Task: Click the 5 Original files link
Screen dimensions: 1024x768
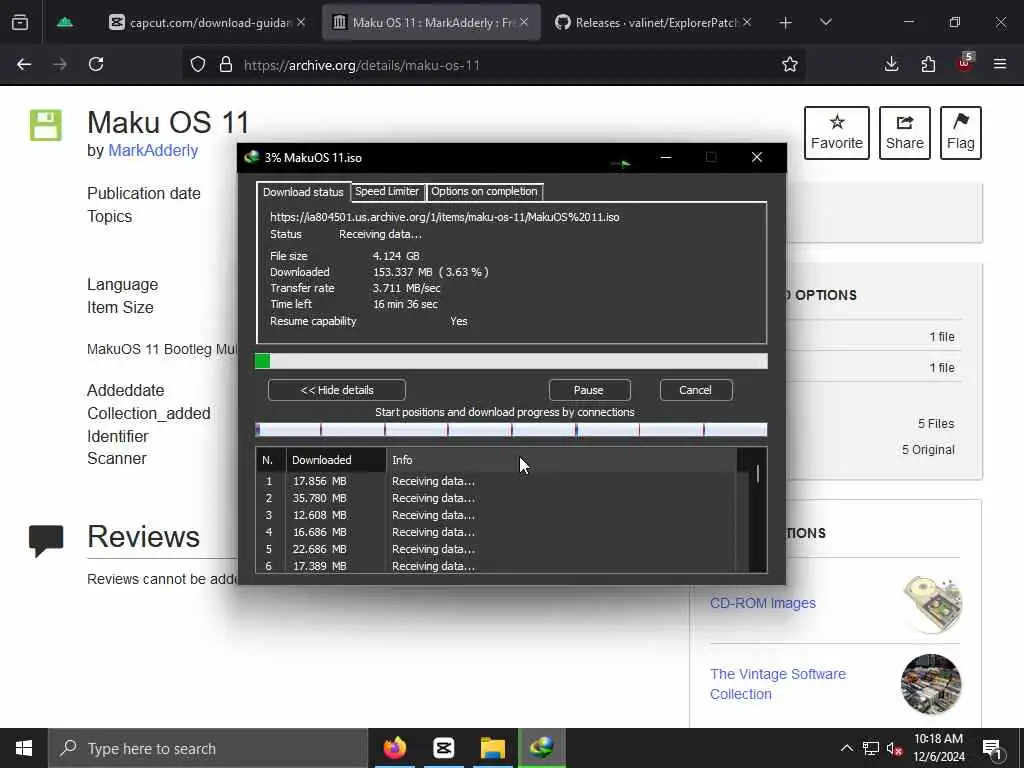Action: click(x=928, y=449)
